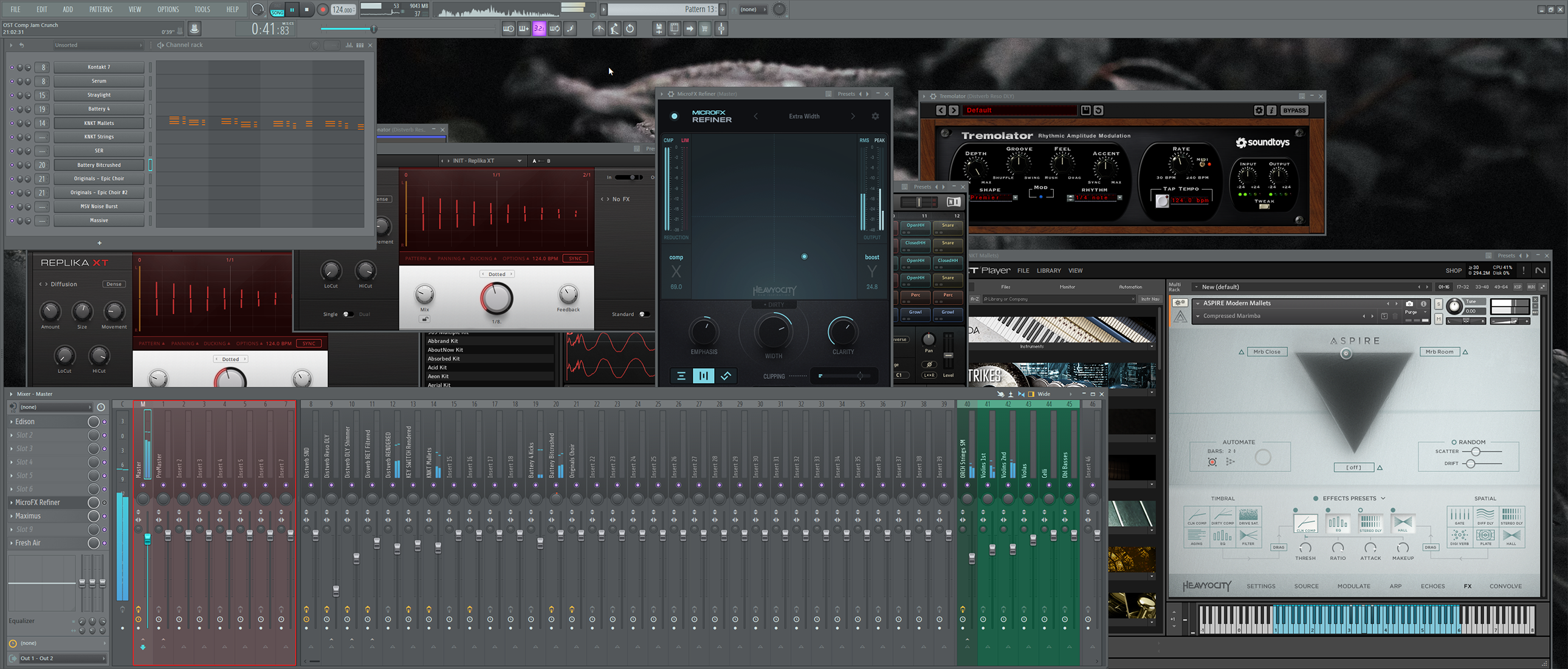Toggle Kontakt instrument Solo S button
1568x669 pixels.
click(x=1439, y=304)
